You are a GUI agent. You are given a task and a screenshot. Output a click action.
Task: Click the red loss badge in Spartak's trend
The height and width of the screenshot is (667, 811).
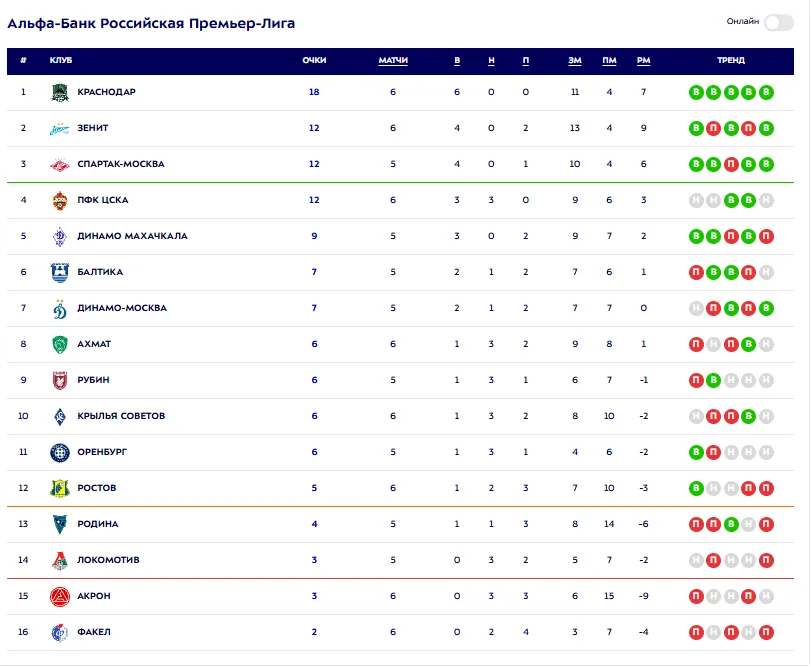[x=731, y=164]
